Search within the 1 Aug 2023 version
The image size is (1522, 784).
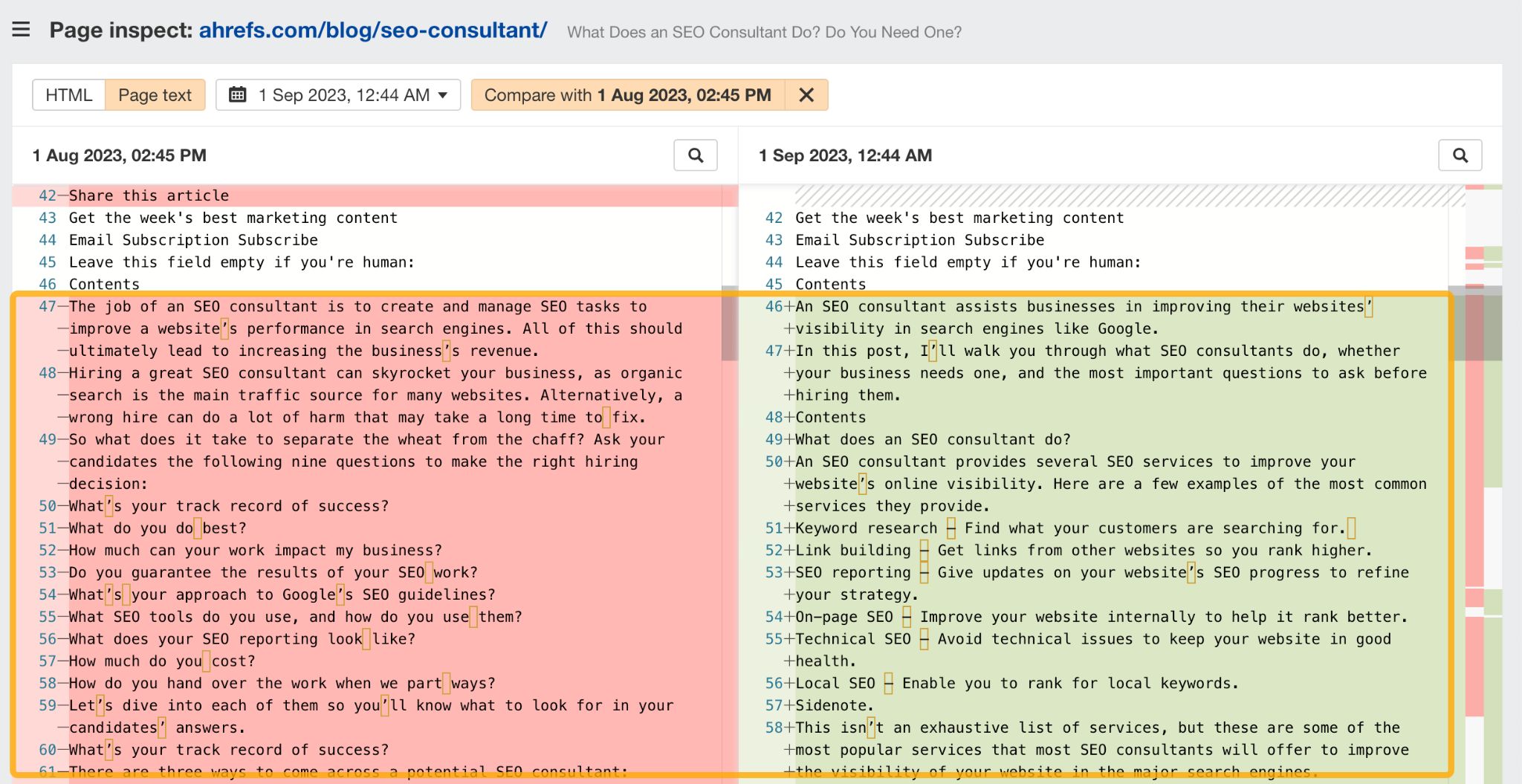(x=696, y=155)
